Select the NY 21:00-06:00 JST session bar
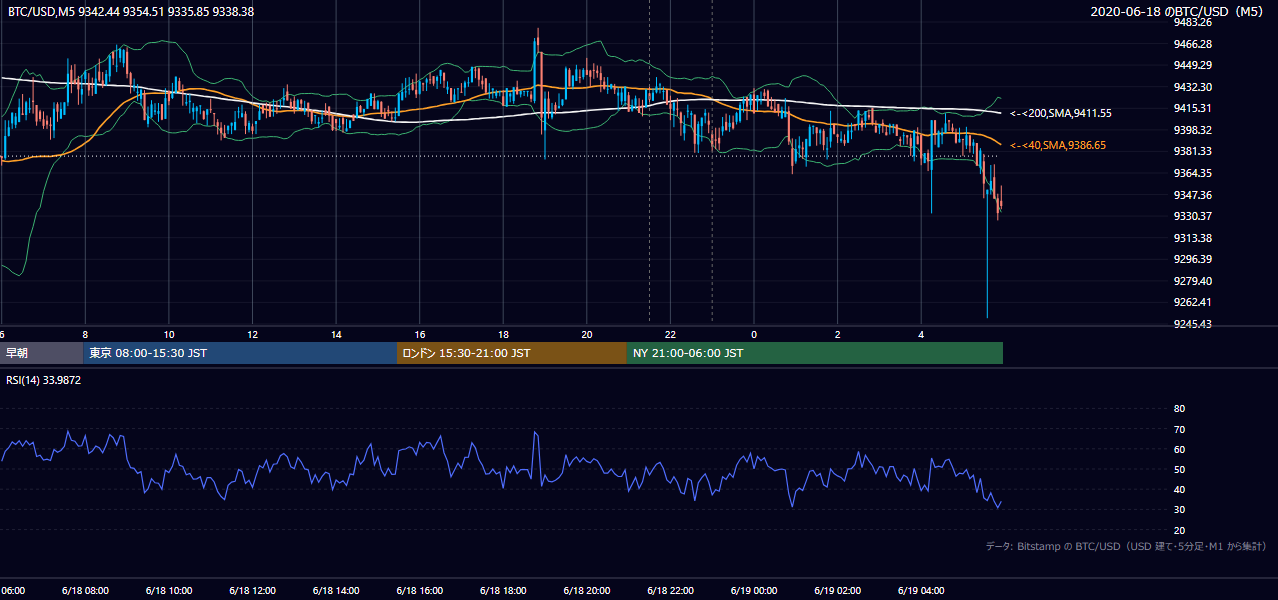The width and height of the screenshot is (1278, 600). point(815,353)
